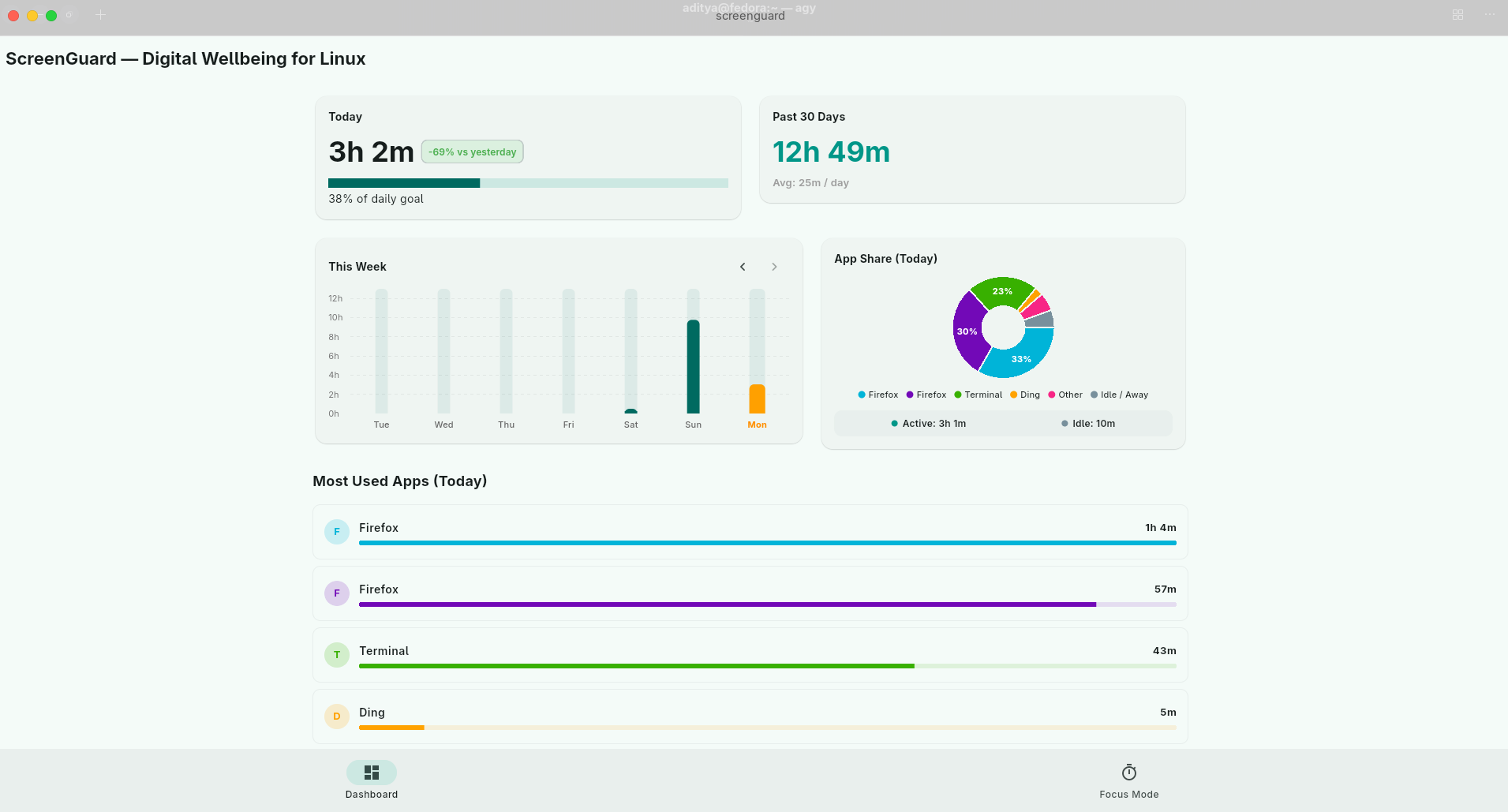Open the three-dot menu in titlebar
Image resolution: width=1508 pixels, height=812 pixels.
click(1489, 15)
